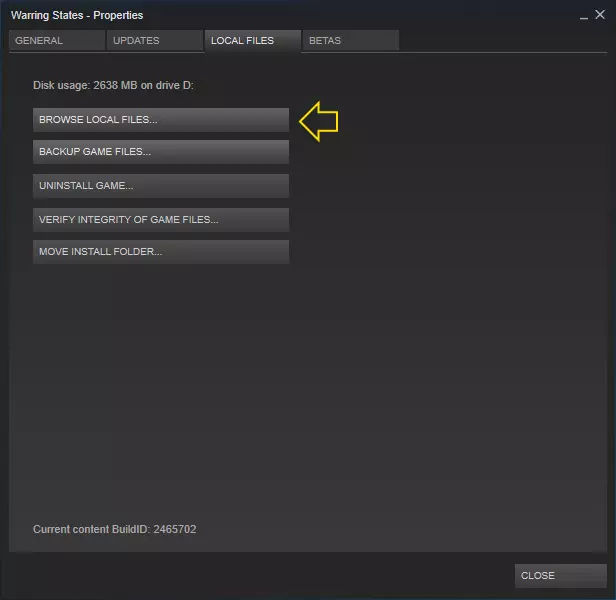Click 'Warring States - Properties' window title
The height and width of the screenshot is (600, 616).
click(x=77, y=15)
